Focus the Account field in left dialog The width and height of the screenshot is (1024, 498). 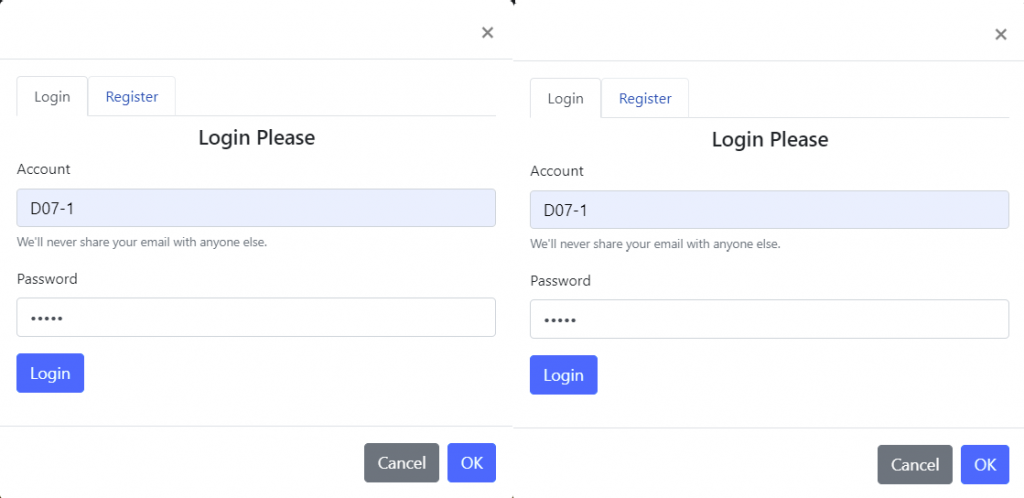click(x=256, y=208)
